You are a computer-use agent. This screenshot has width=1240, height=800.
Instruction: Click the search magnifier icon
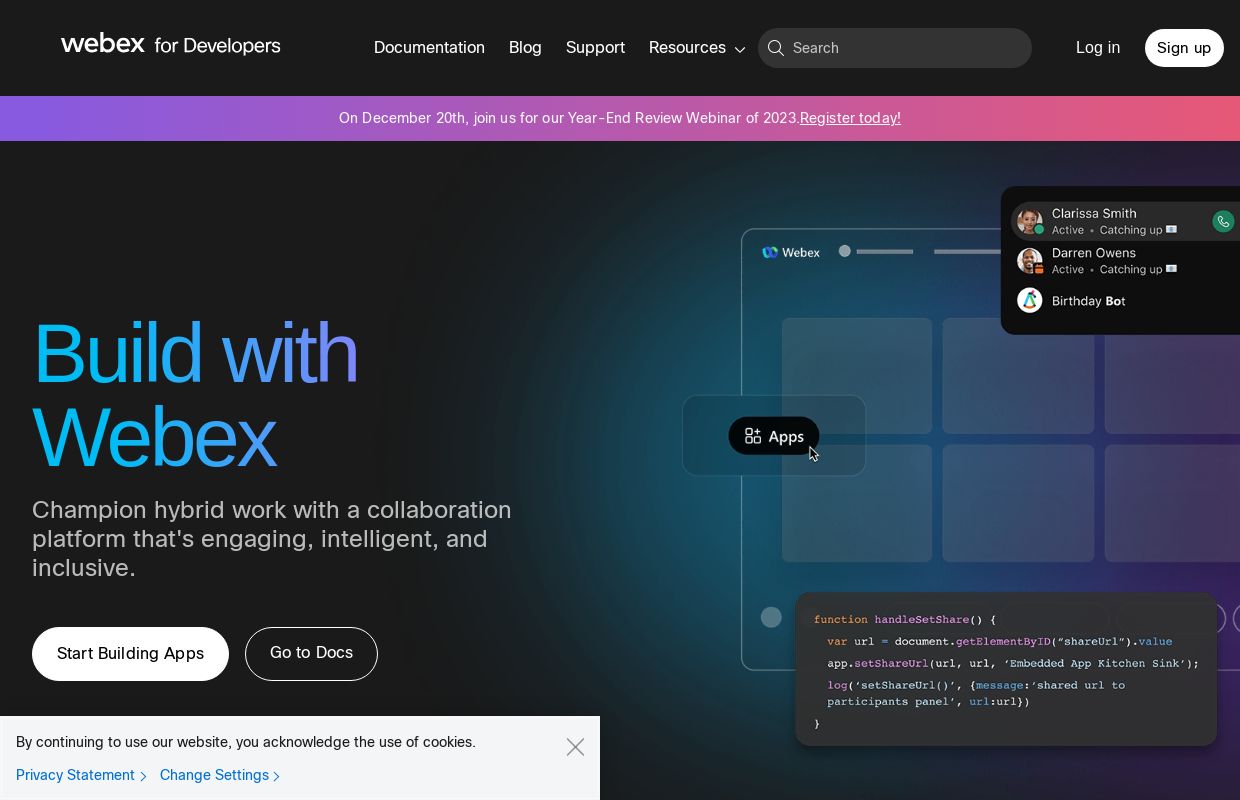[x=775, y=48]
